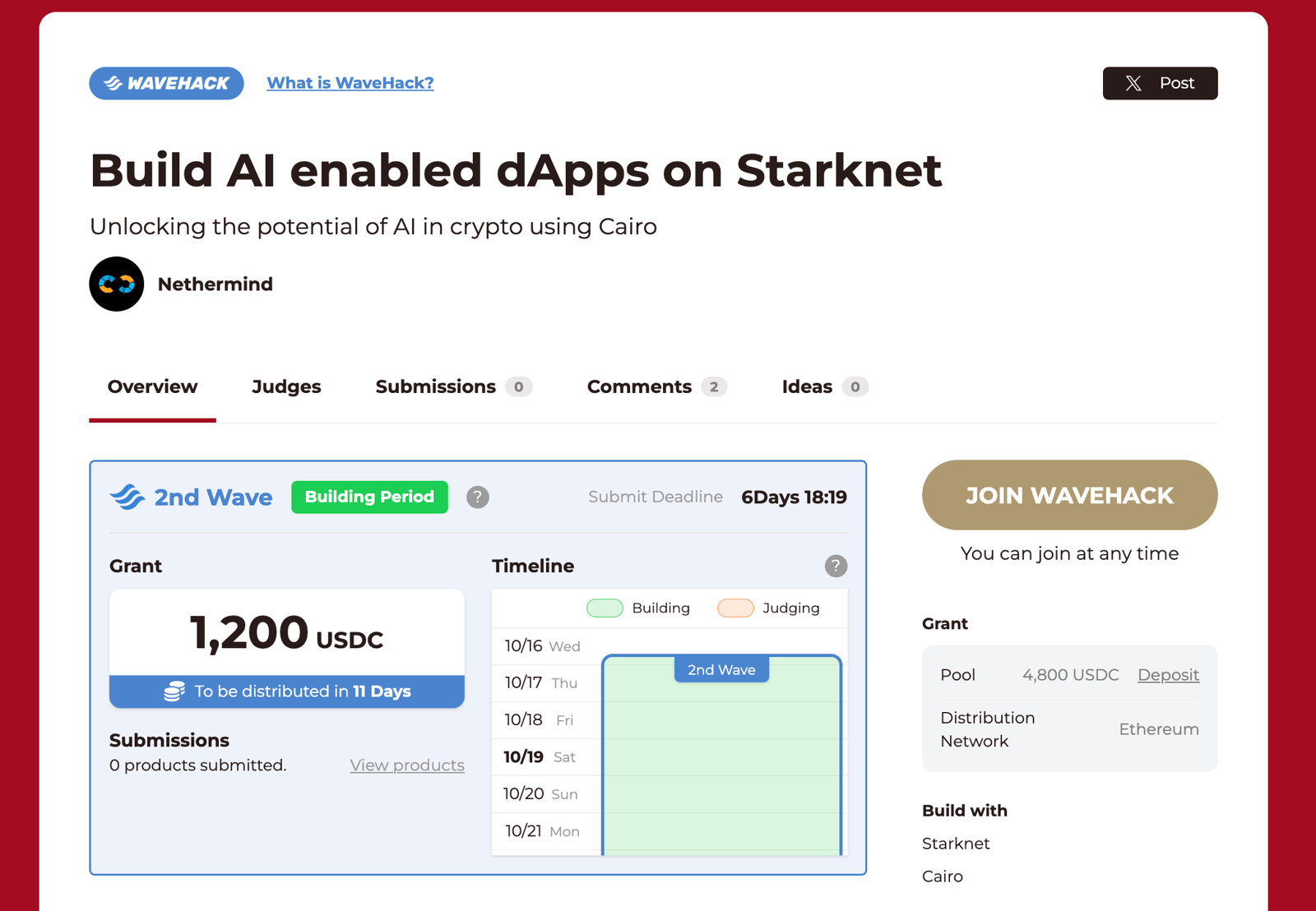Click the Building Period status badge

(x=369, y=497)
